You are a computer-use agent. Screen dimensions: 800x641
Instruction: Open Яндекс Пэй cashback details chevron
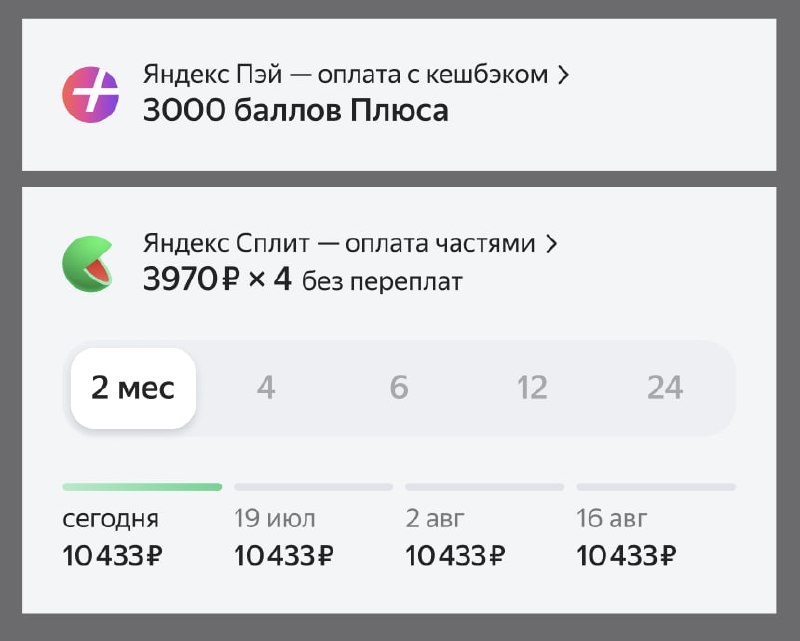click(x=563, y=75)
